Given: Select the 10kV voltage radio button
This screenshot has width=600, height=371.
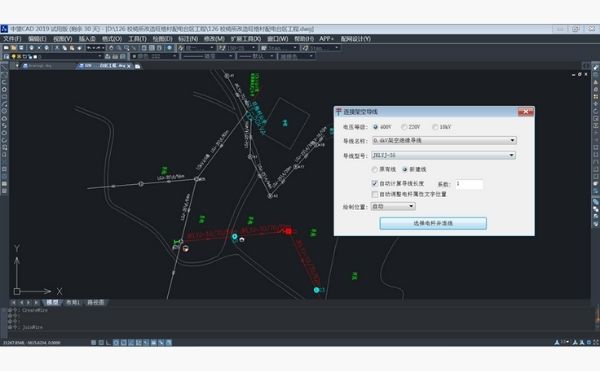Looking at the screenshot, I should pos(435,127).
